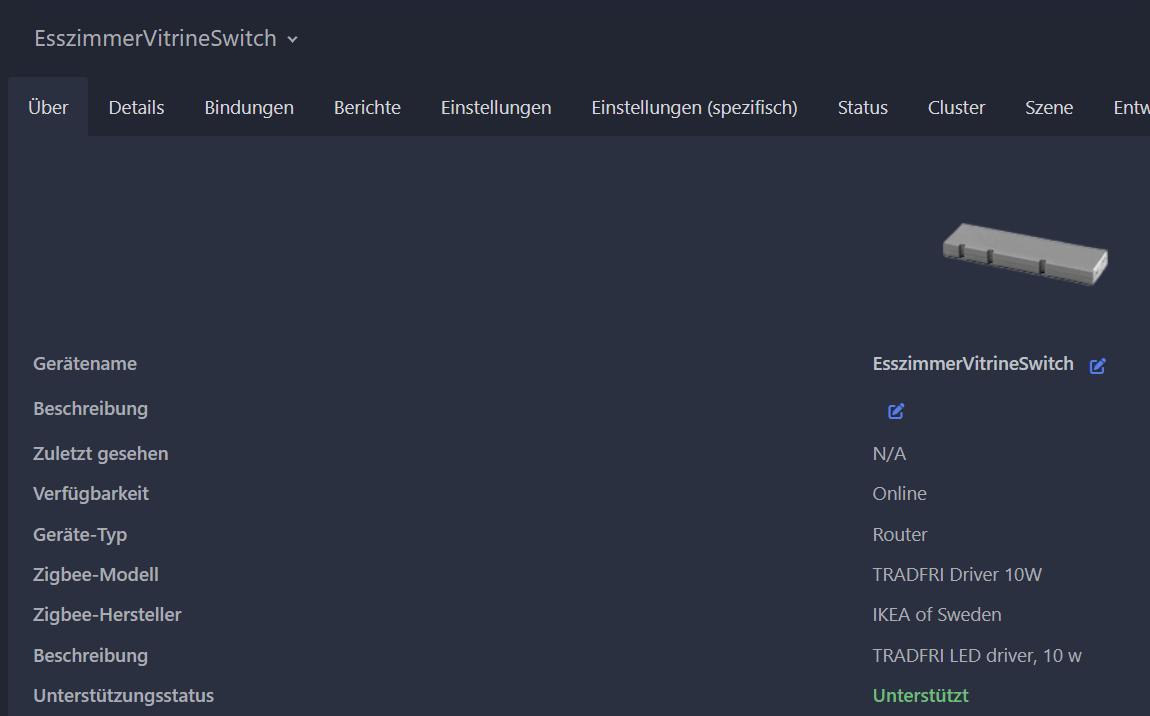Viewport: 1150px width, 716px height.
Task: Click the Router device type value
Action: pyautogui.click(x=900, y=535)
